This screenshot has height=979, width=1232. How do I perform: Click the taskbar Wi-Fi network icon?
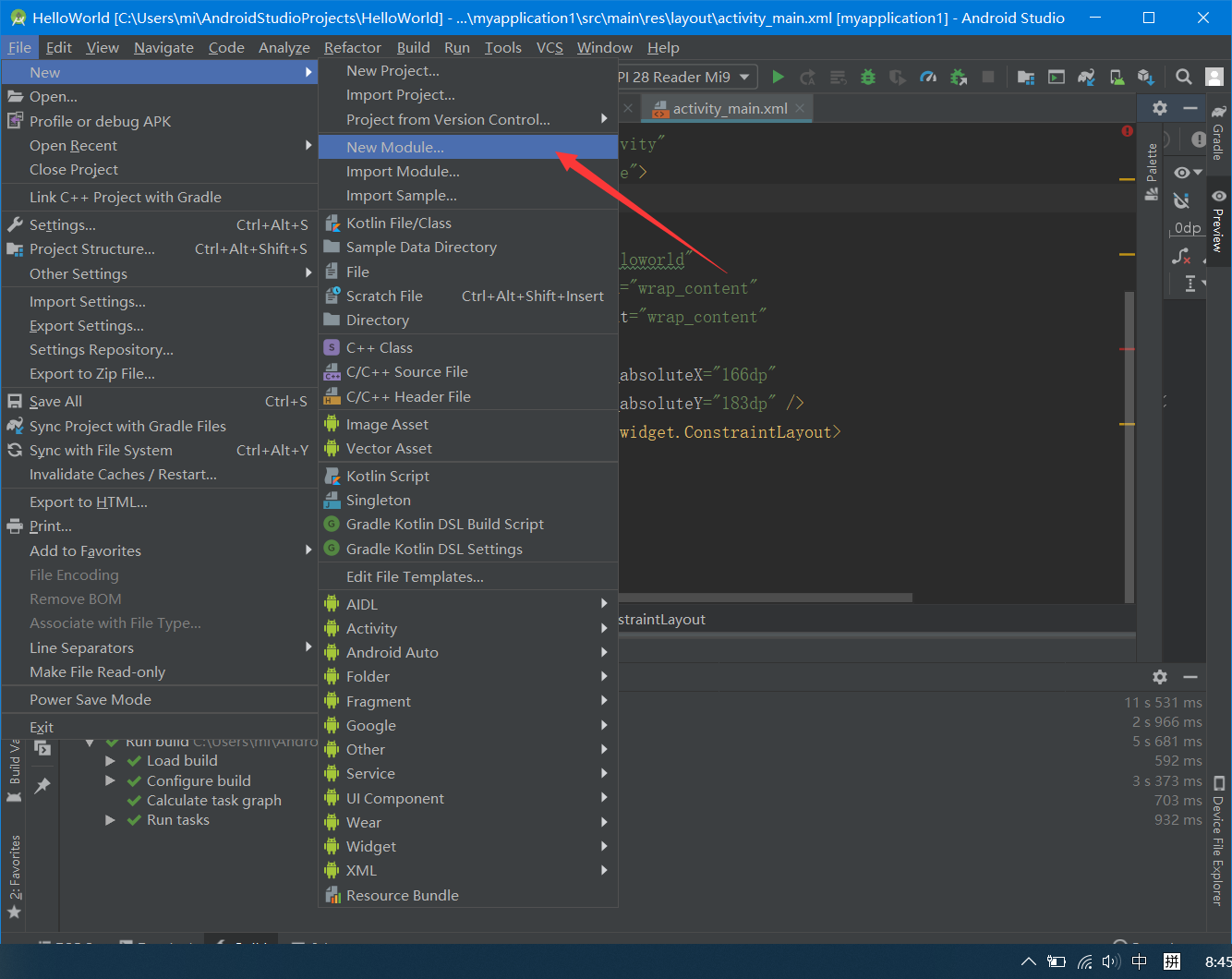(1084, 961)
